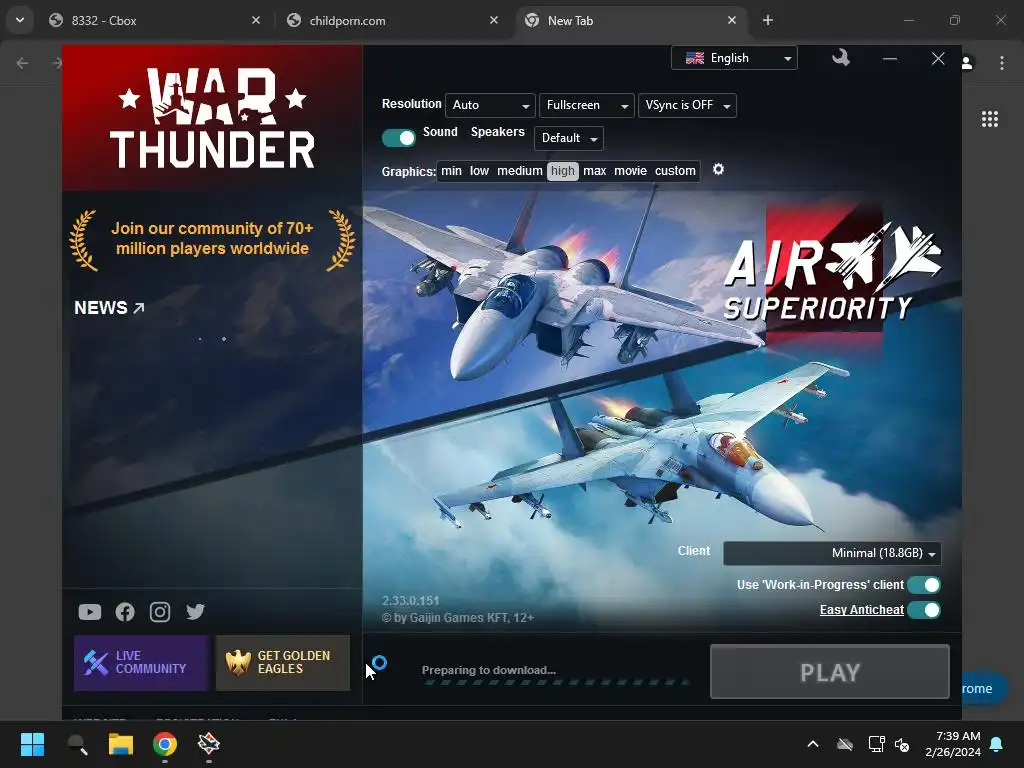The height and width of the screenshot is (768, 1024).
Task: Open the launcher settings wrench icon
Action: click(840, 58)
